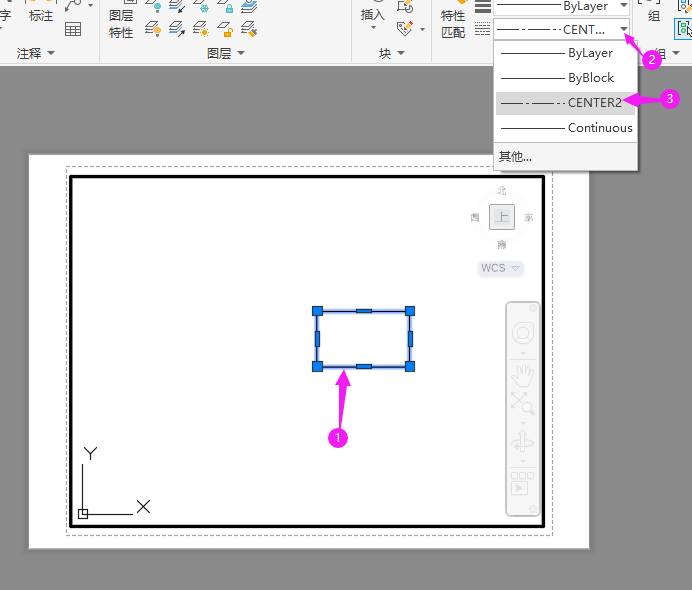Click the blue padlock lock layer icon
This screenshot has height=590, width=692.
pos(226,6)
